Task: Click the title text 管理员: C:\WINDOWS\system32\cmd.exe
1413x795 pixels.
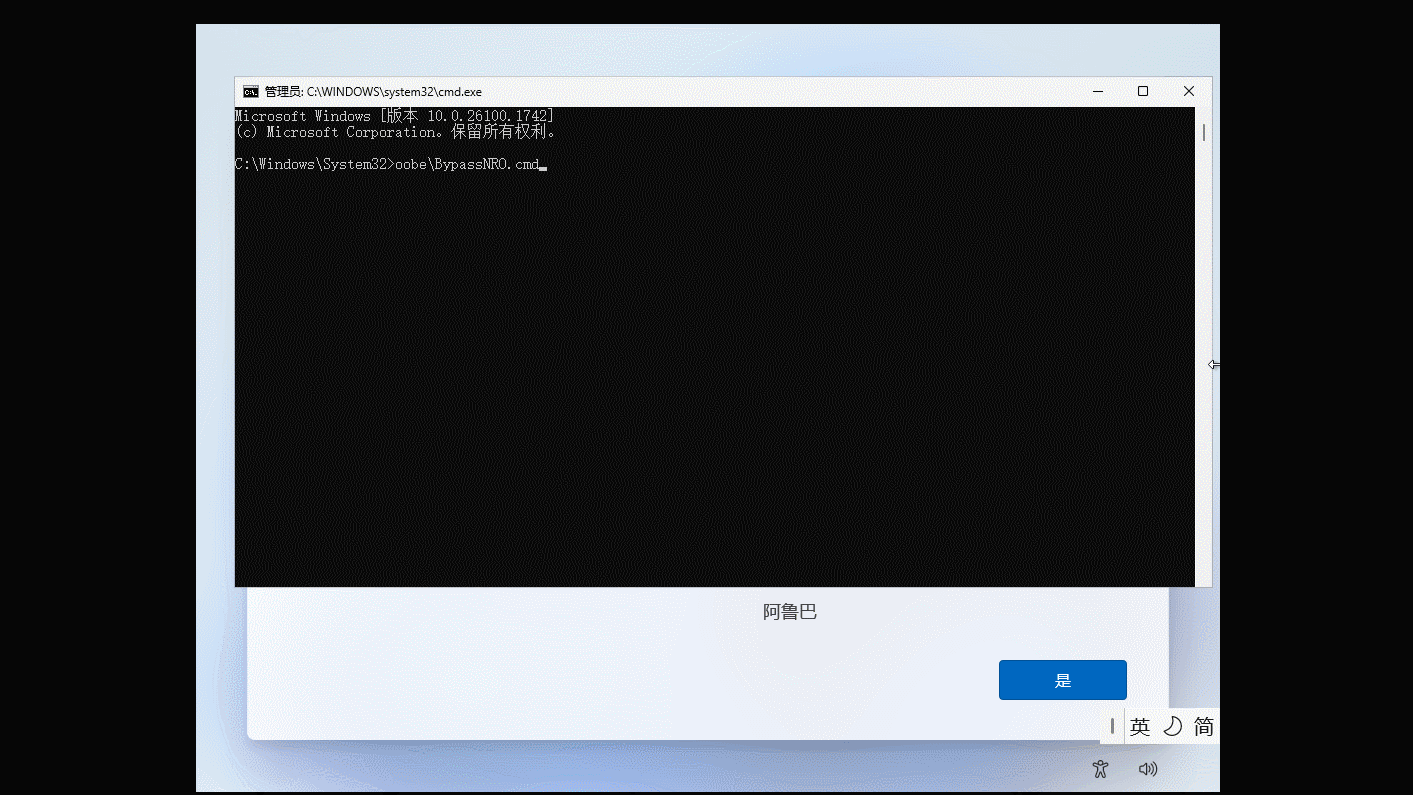Action: click(x=373, y=92)
